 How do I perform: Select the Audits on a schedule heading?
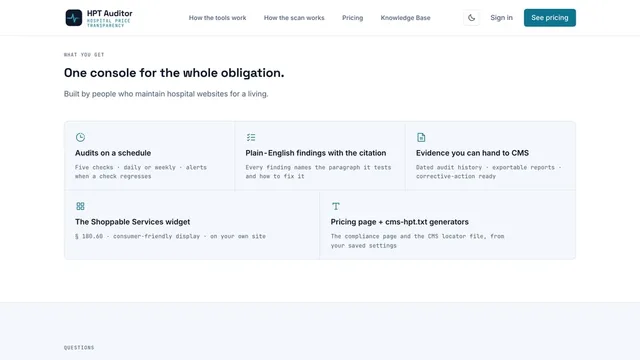(113, 153)
